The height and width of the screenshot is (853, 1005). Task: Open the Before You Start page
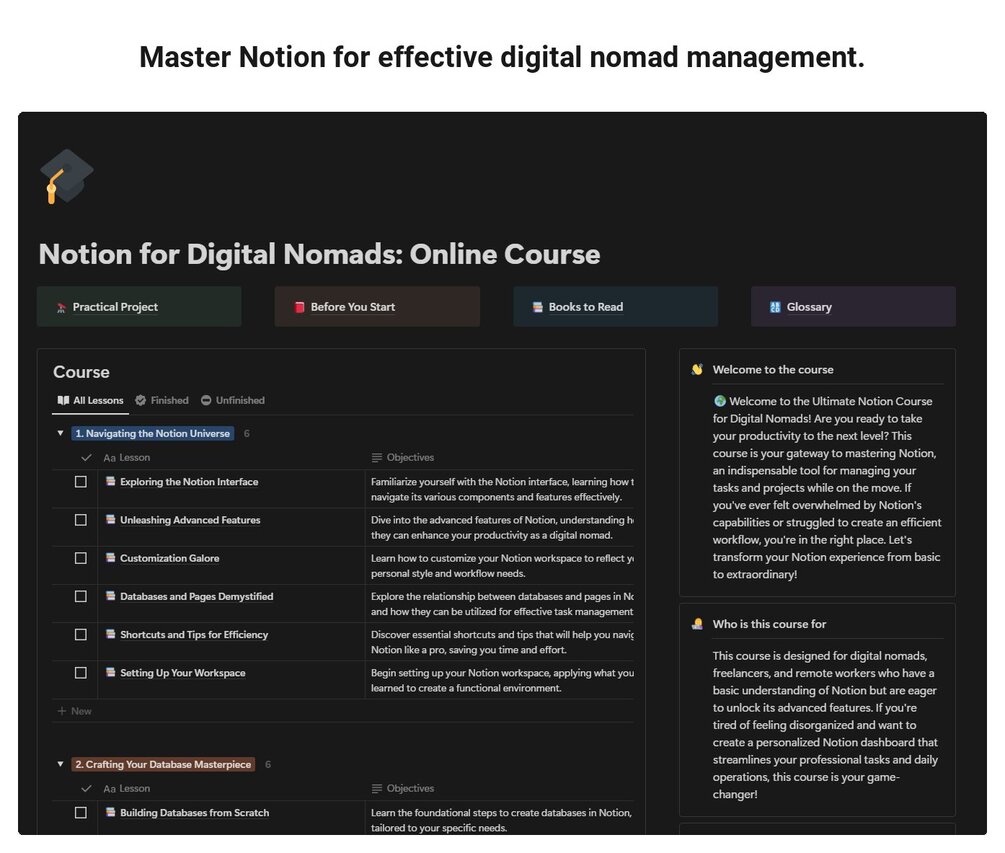click(x=378, y=307)
